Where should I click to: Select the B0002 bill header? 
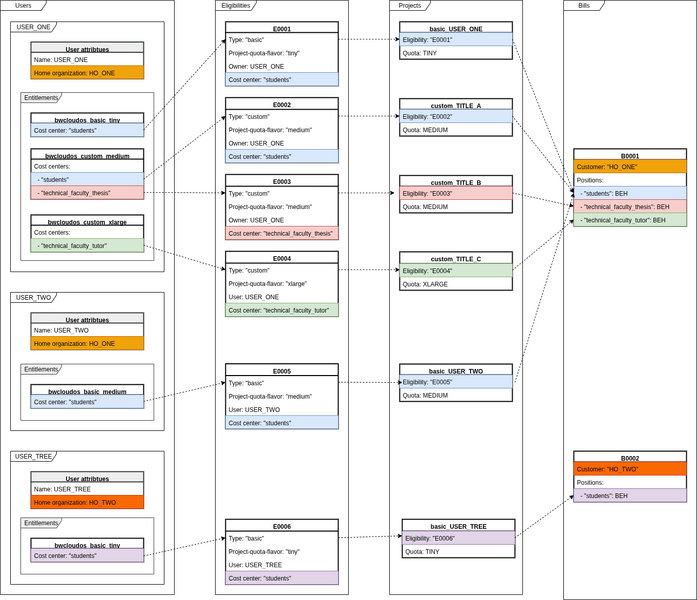point(629,458)
